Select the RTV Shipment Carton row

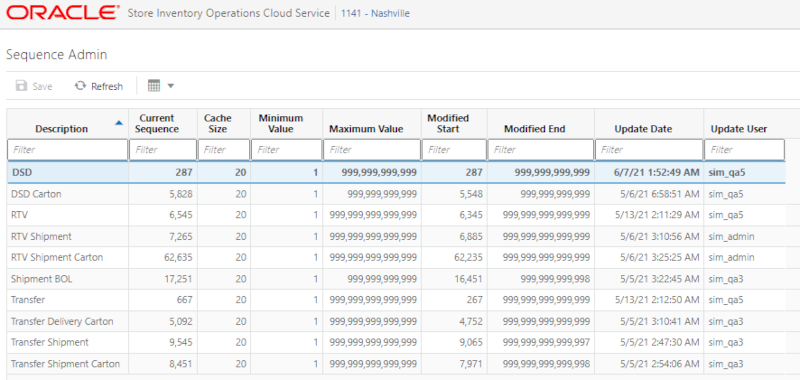[395, 258]
